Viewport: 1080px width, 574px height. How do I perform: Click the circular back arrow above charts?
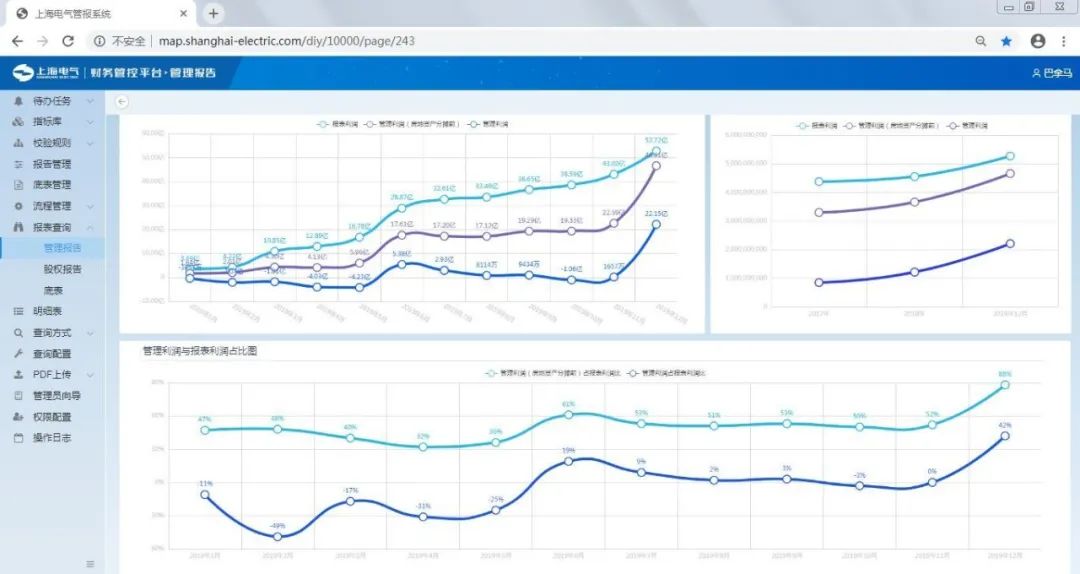pyautogui.click(x=122, y=101)
